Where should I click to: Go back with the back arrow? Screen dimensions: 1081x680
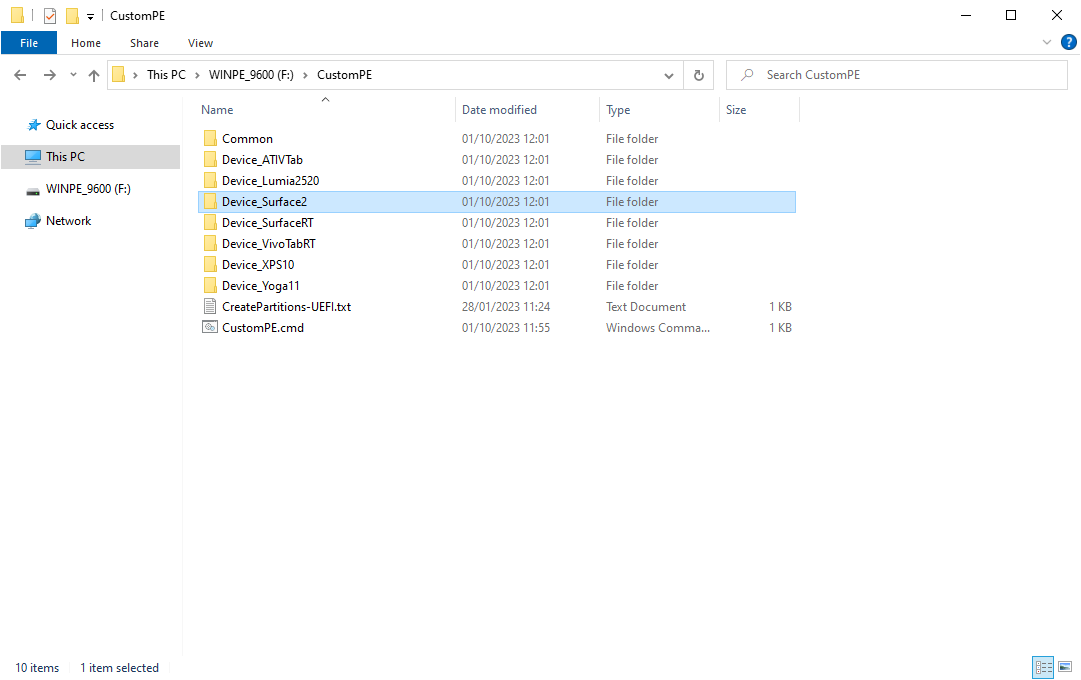[20, 75]
